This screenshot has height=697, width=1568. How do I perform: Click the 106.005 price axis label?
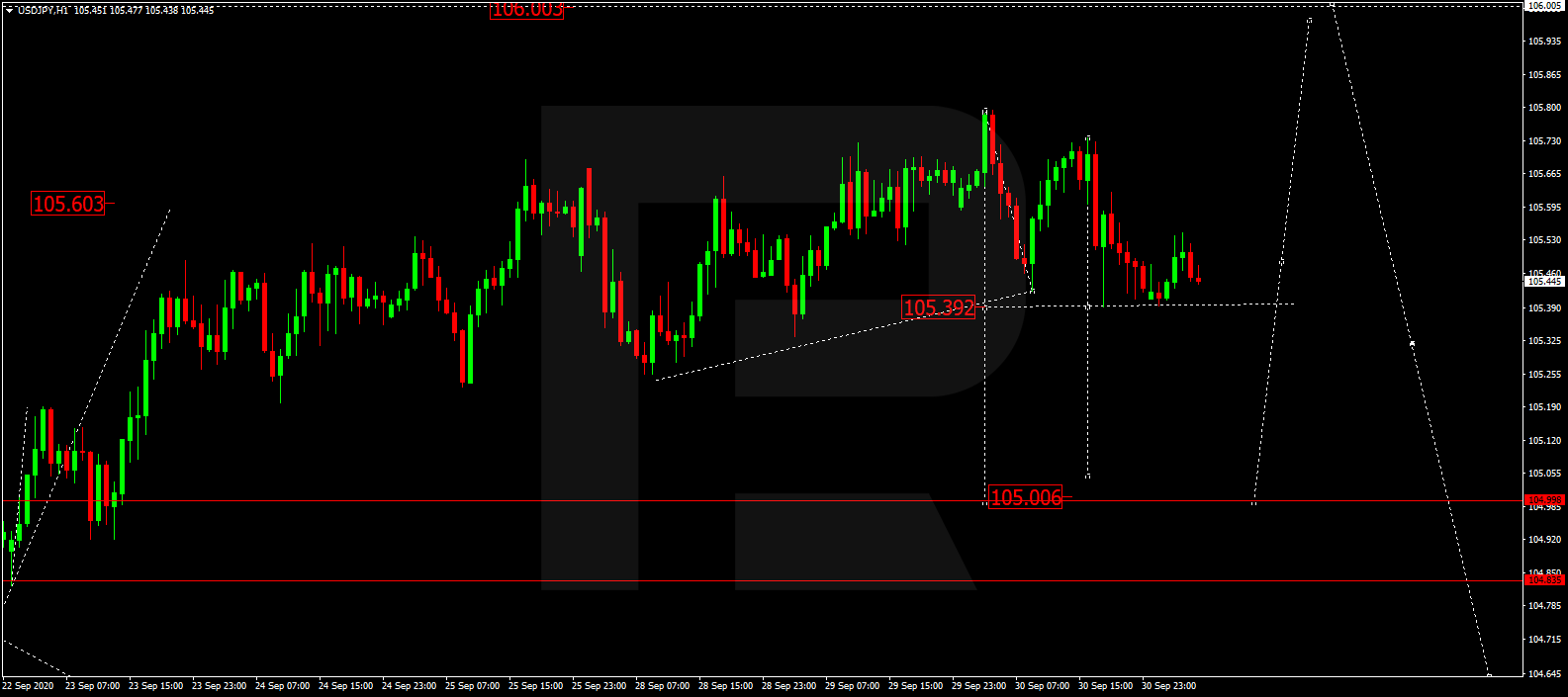point(1544,6)
